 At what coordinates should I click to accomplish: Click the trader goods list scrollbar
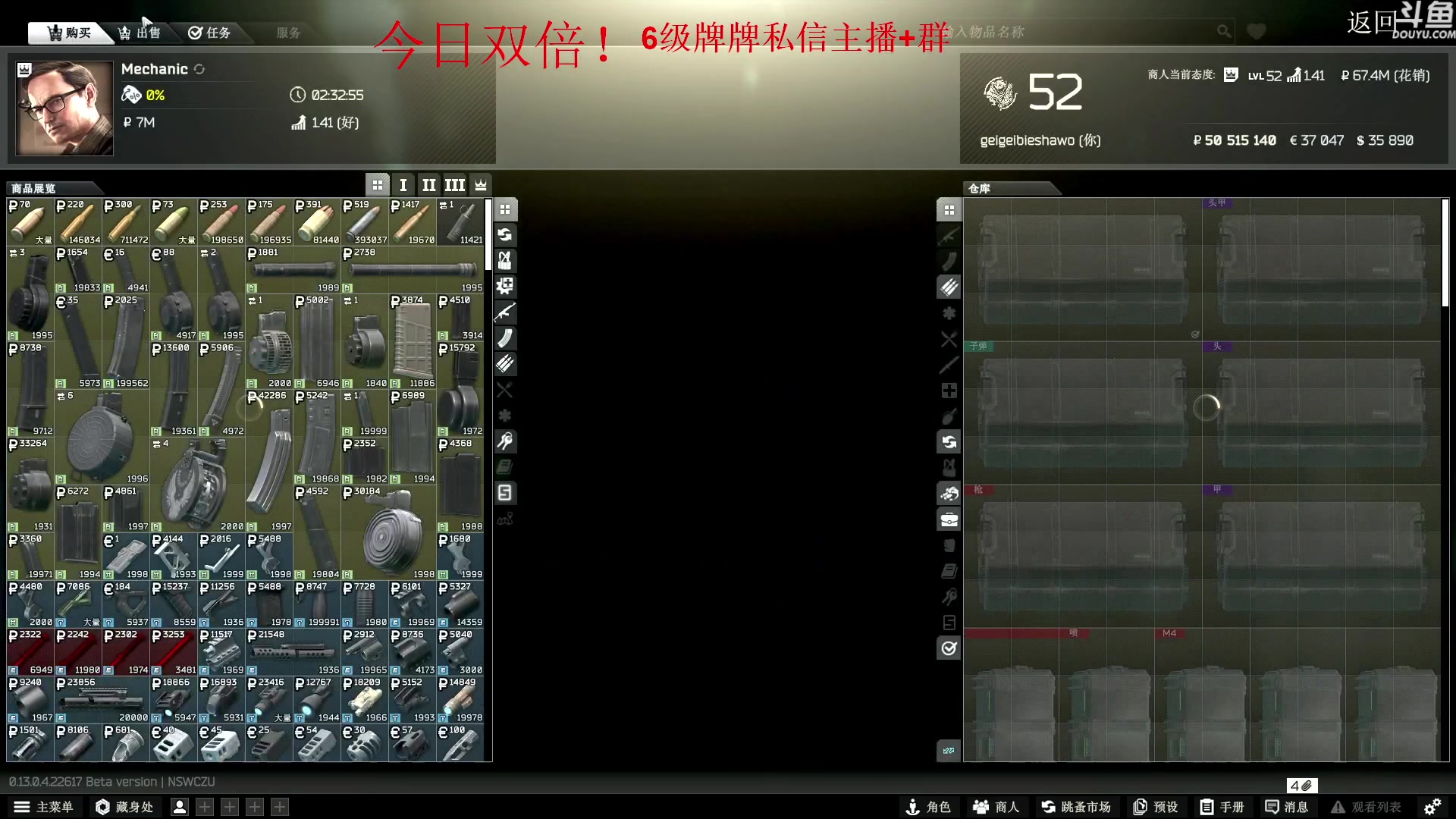pyautogui.click(x=488, y=235)
